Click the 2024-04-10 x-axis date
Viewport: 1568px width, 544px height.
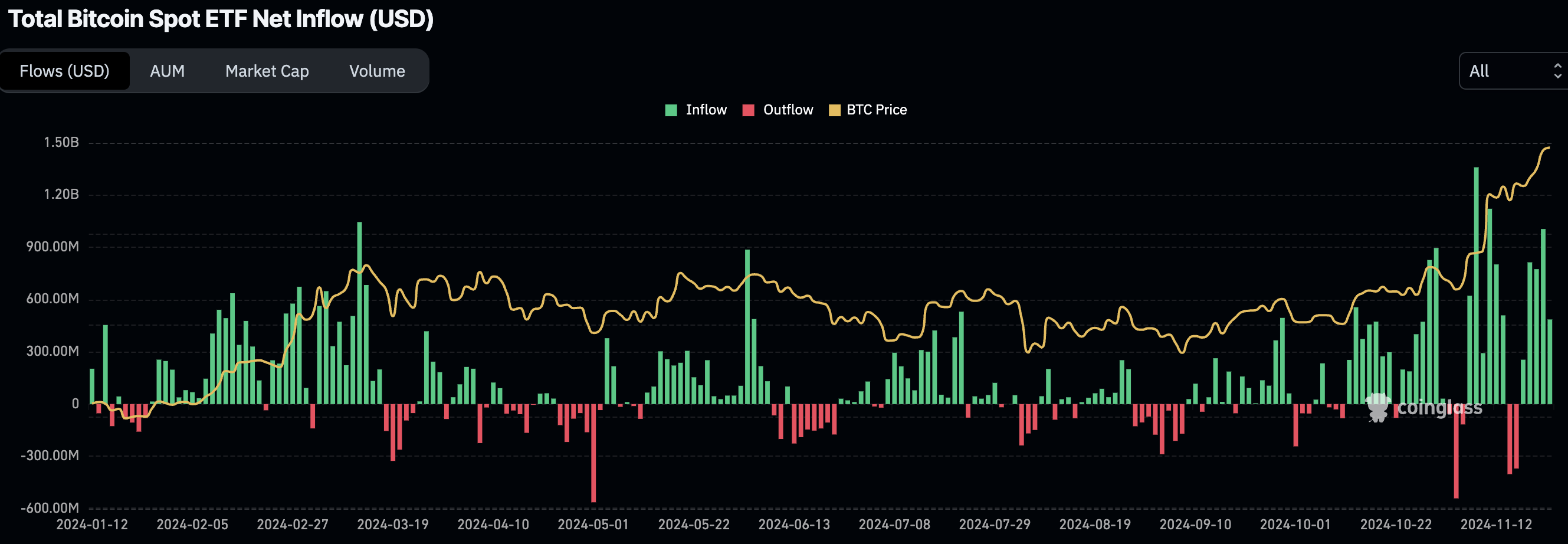coord(494,525)
